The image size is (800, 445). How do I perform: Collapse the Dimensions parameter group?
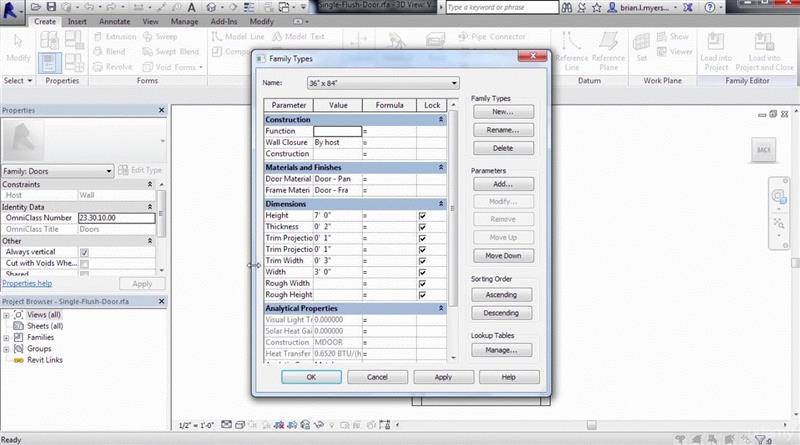(x=441, y=204)
